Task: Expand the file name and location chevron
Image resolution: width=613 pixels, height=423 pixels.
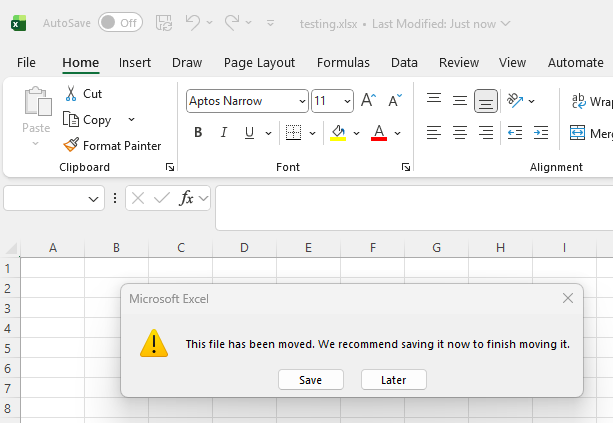Action: pos(505,24)
